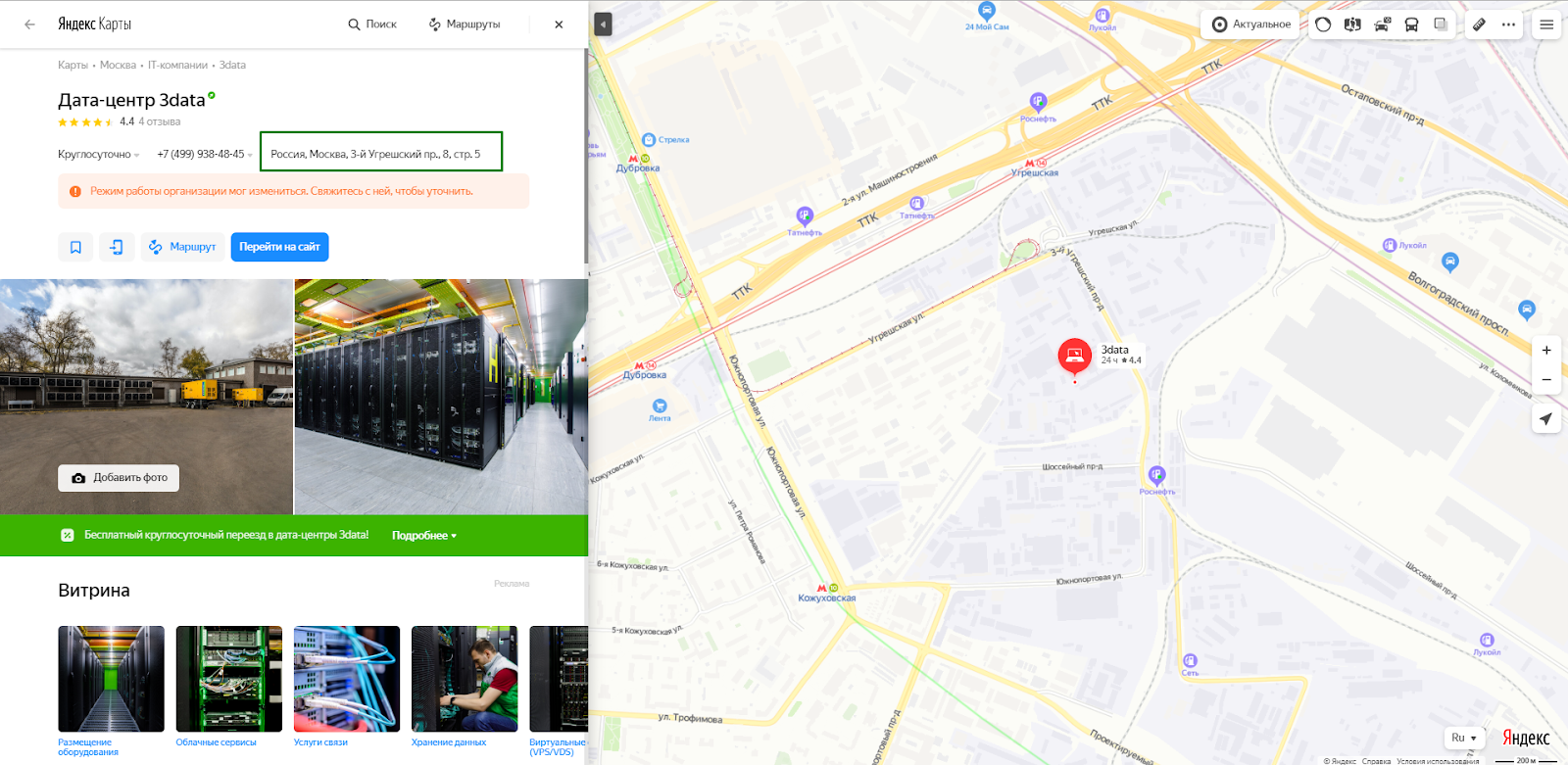
Task: Open Виртуальные (VPS/VDS) showcase card
Action: coord(558,691)
